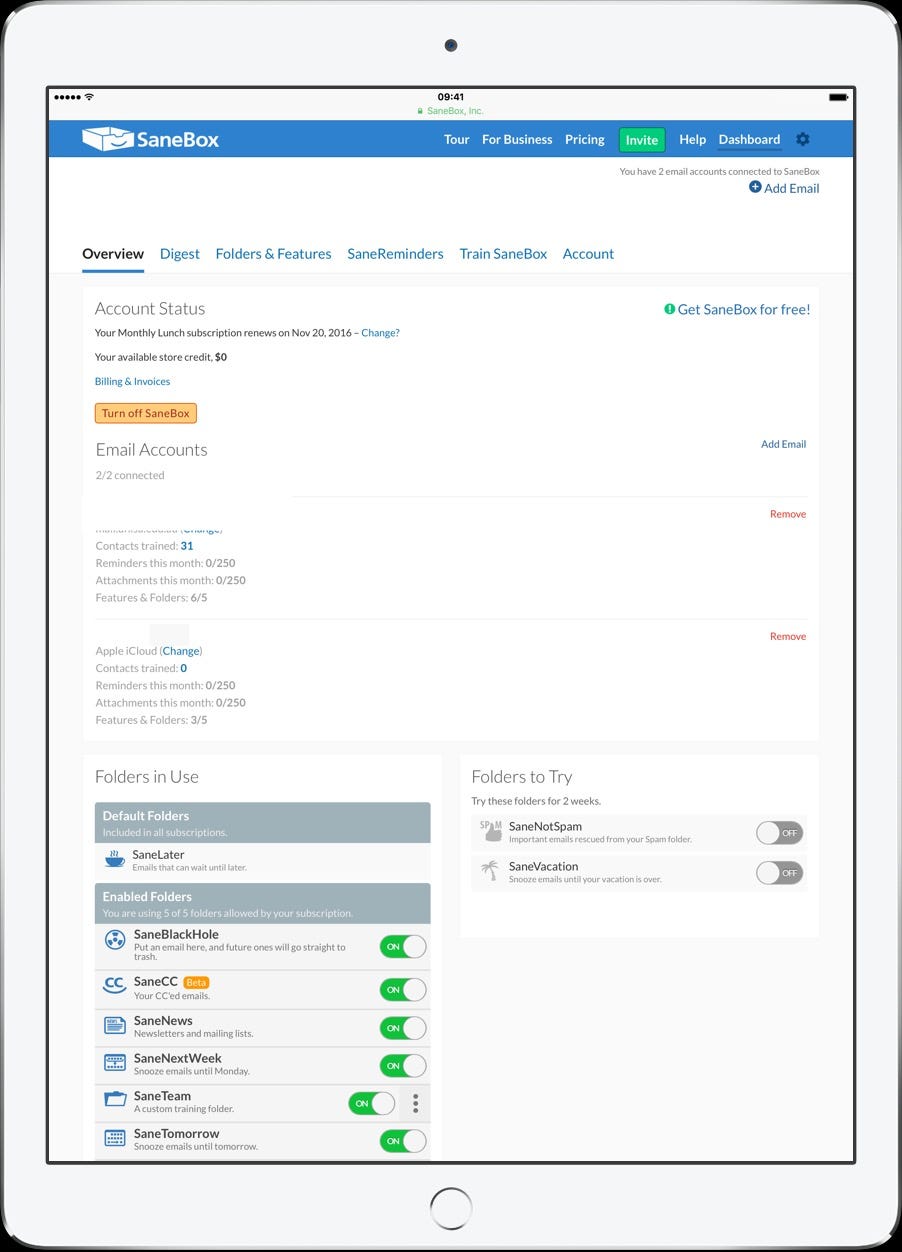Disable the SaneNextWeek toggle
Image resolution: width=902 pixels, height=1252 pixels.
pos(403,1066)
